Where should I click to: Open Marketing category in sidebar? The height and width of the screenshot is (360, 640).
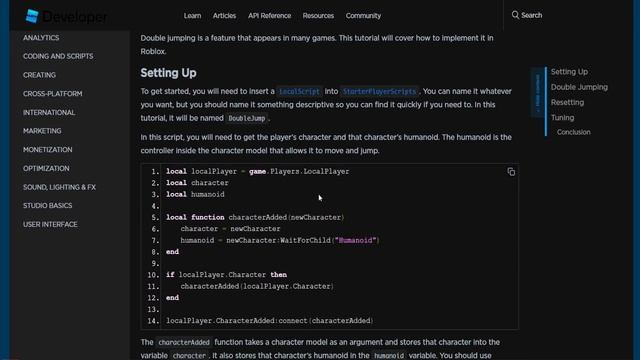[42, 131]
